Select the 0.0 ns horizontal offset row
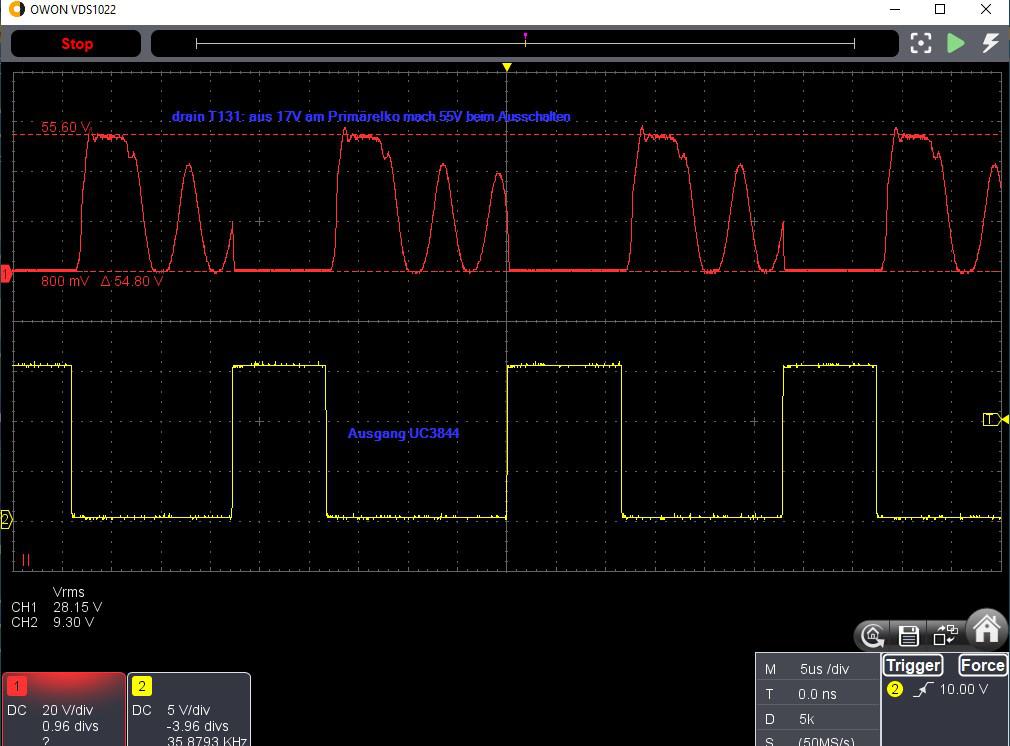The image size is (1010, 746). tap(817, 694)
